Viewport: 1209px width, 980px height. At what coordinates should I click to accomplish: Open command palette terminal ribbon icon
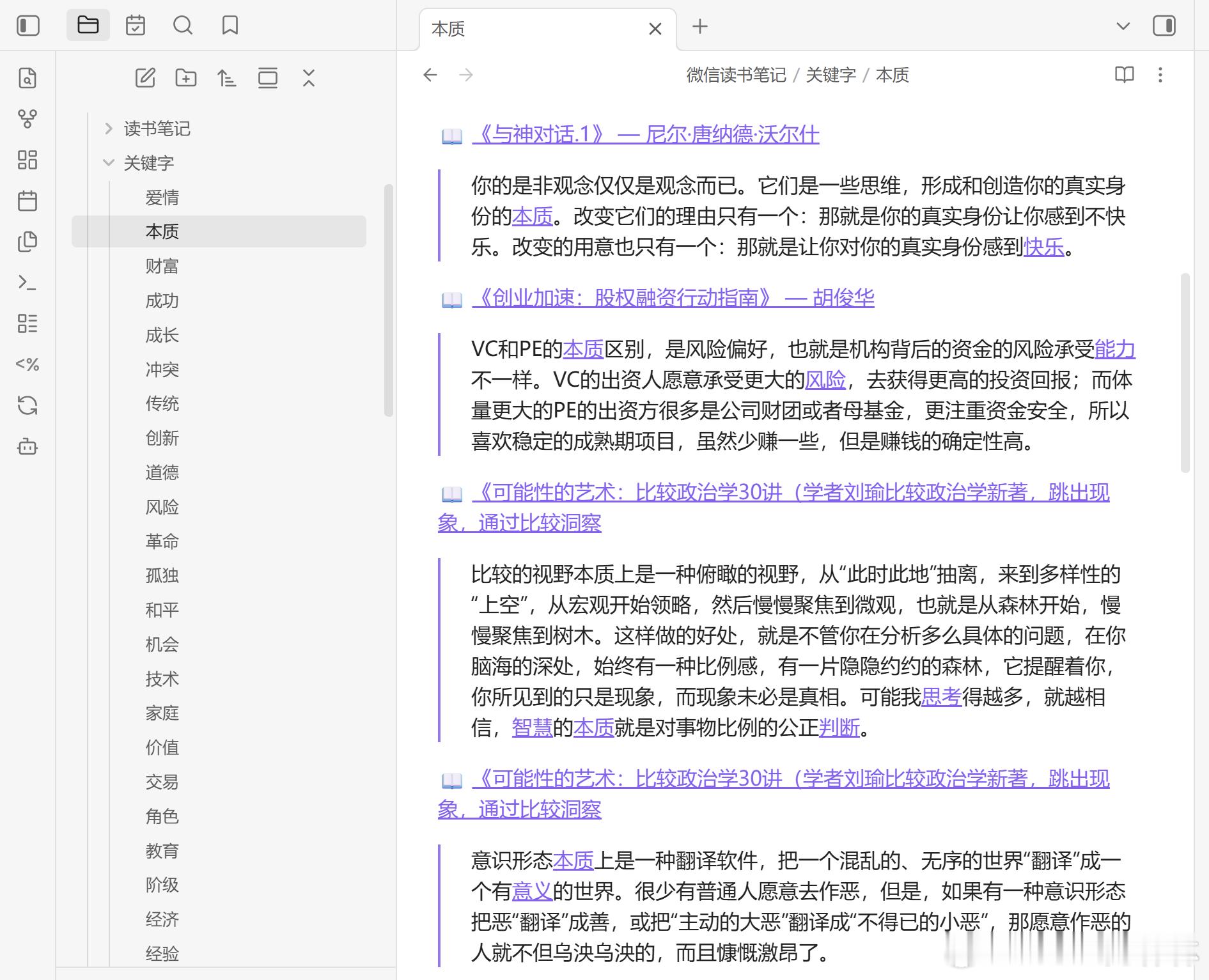click(x=27, y=283)
